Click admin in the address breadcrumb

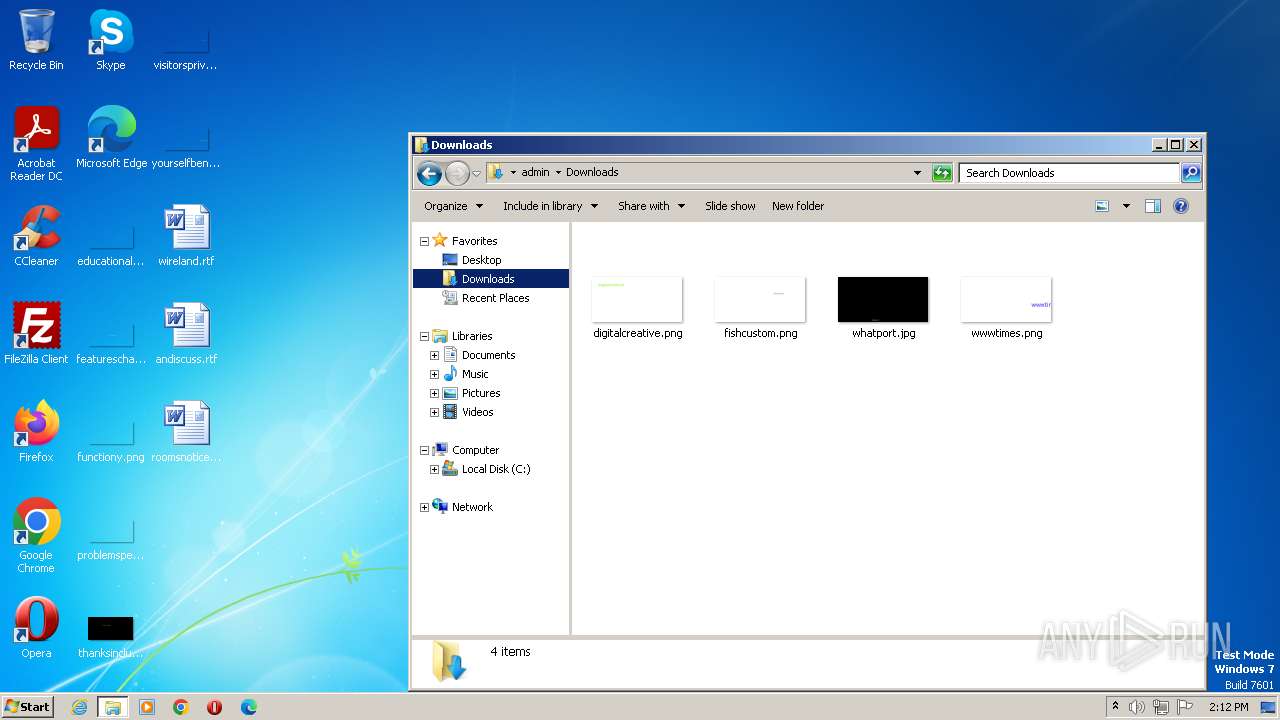point(536,172)
